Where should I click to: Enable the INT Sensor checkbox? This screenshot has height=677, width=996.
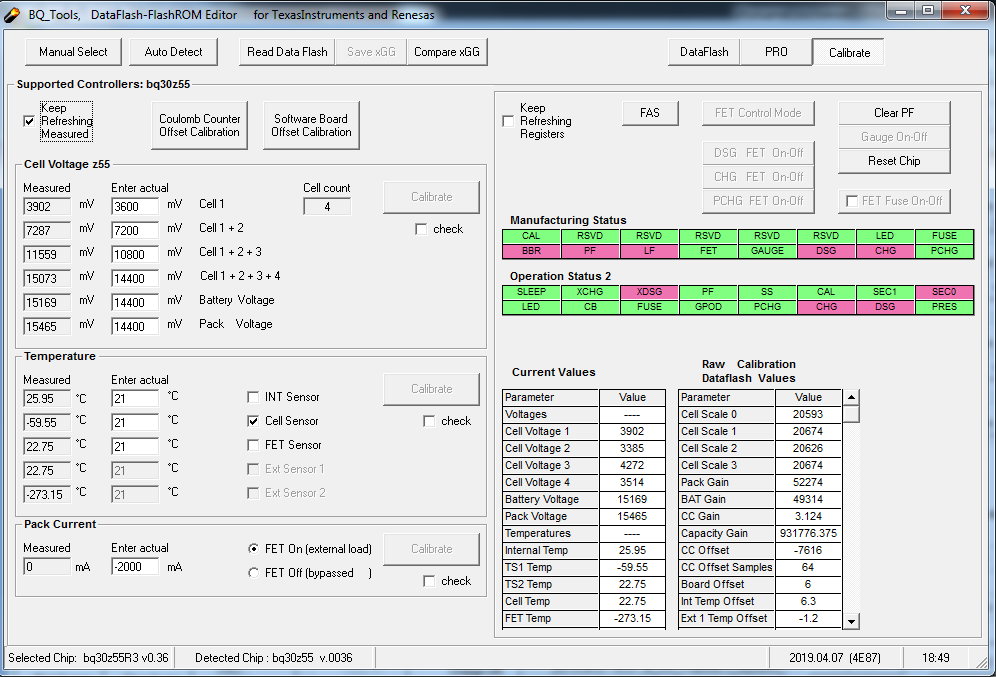(x=253, y=397)
